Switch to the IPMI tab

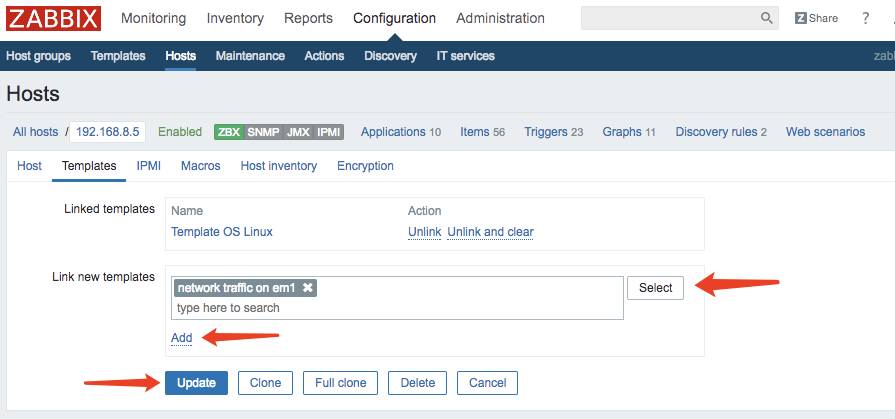tap(148, 166)
